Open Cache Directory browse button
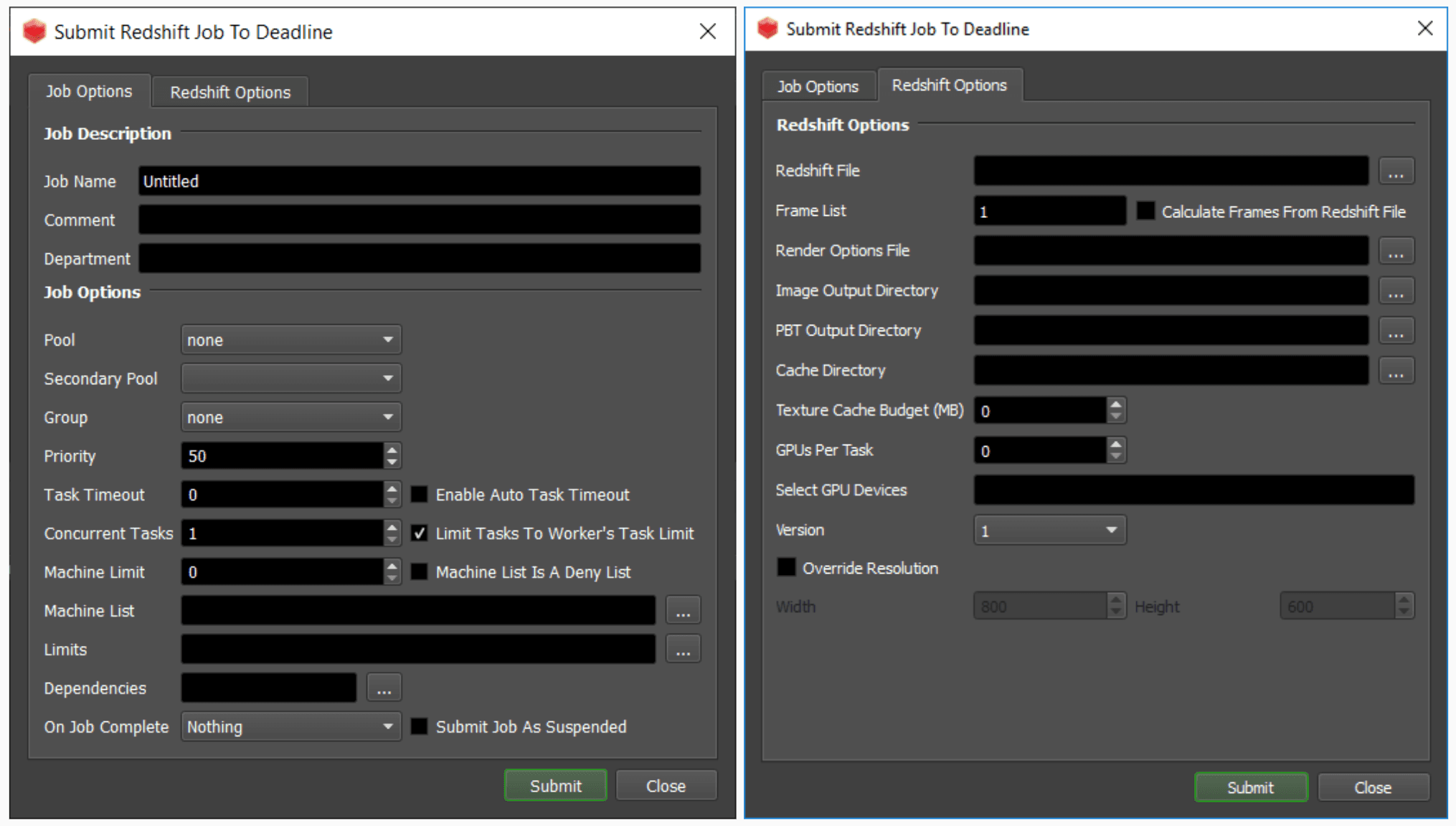 click(1395, 371)
